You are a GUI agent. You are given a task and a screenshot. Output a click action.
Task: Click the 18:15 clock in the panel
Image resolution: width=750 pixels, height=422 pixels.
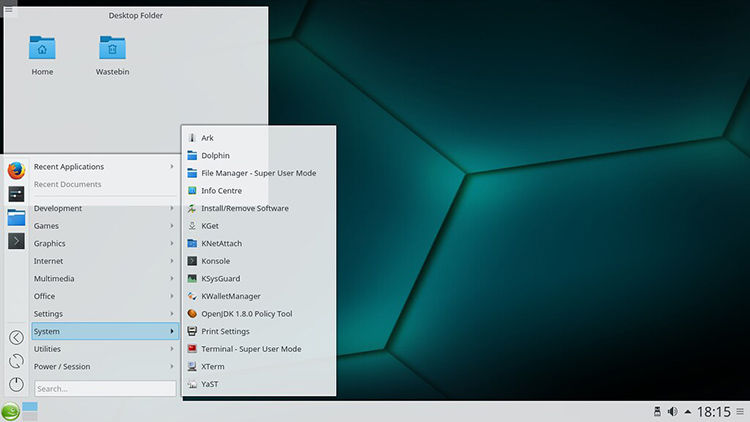click(714, 412)
